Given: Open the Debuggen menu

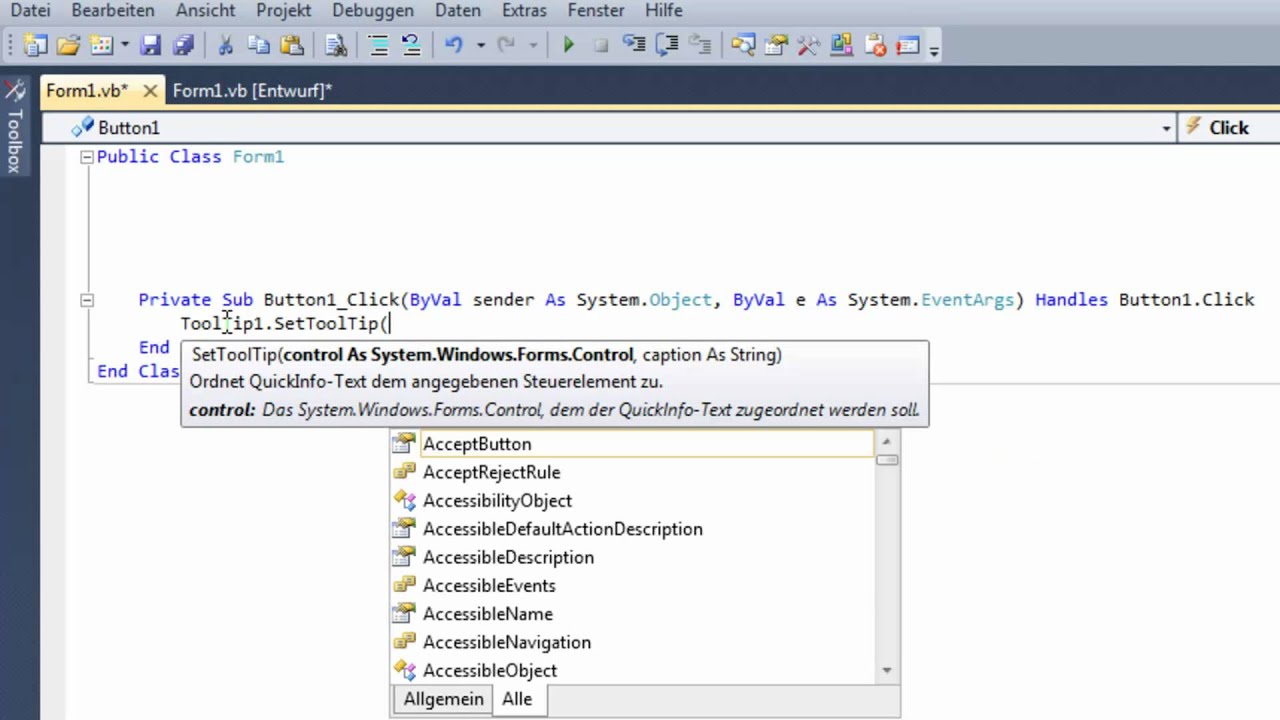Looking at the screenshot, I should [x=372, y=10].
